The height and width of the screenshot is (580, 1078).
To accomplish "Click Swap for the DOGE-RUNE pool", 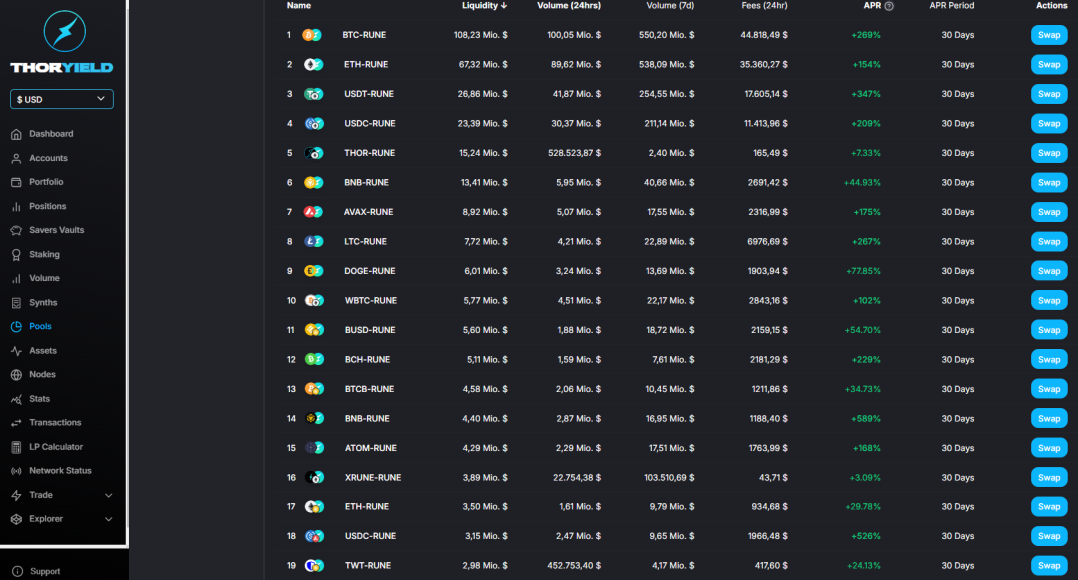I will coord(1049,271).
